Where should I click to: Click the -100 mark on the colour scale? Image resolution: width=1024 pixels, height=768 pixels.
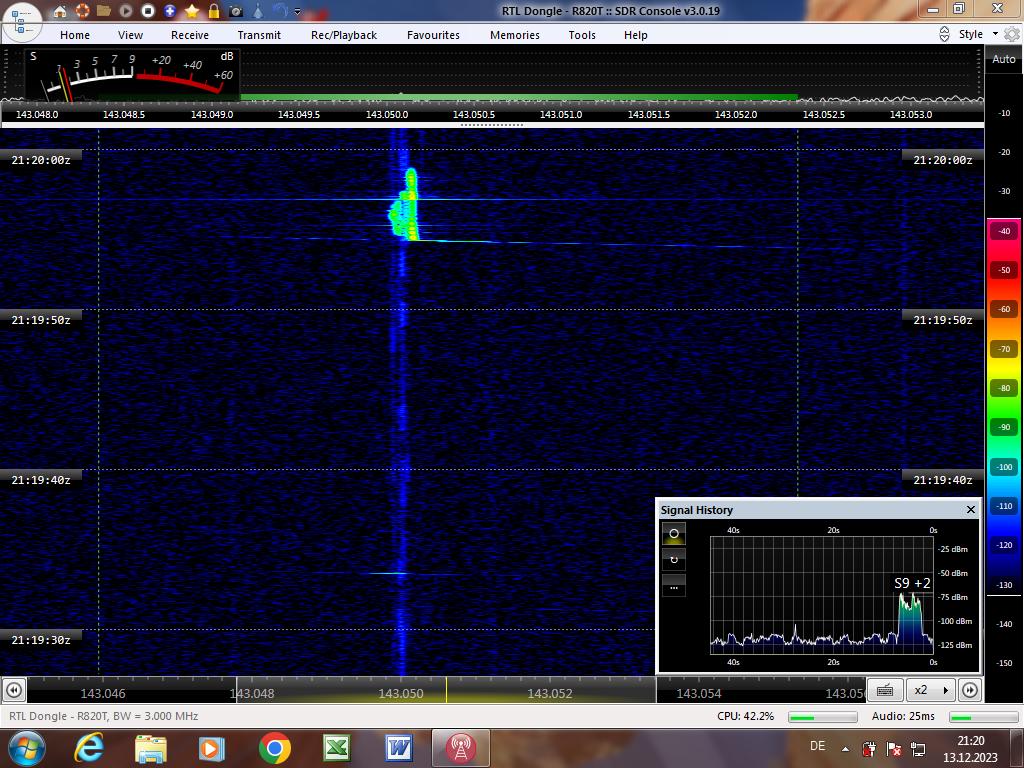(1004, 467)
